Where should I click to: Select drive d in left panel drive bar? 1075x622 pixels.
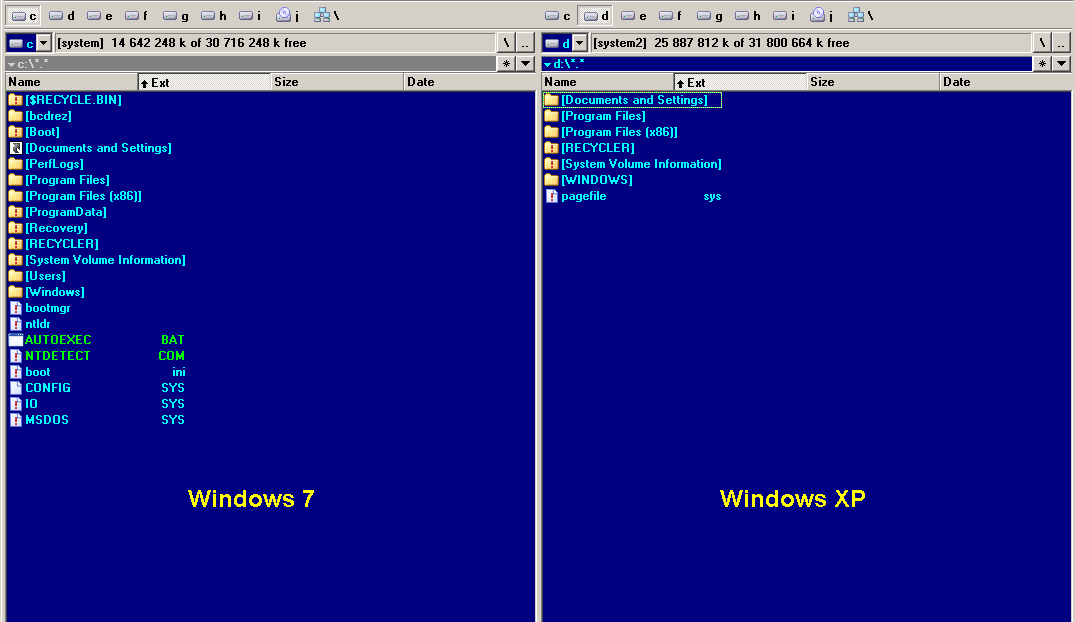(x=62, y=15)
